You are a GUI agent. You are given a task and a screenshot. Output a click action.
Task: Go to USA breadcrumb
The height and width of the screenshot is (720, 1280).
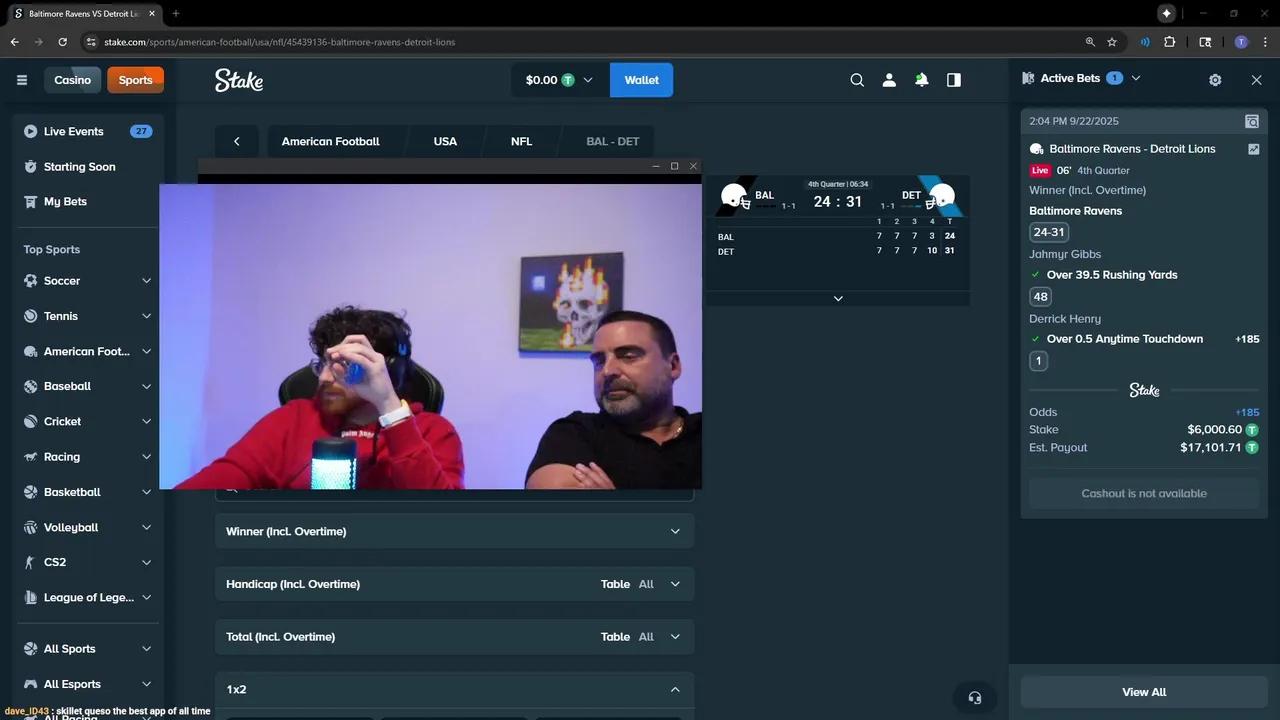(445, 141)
